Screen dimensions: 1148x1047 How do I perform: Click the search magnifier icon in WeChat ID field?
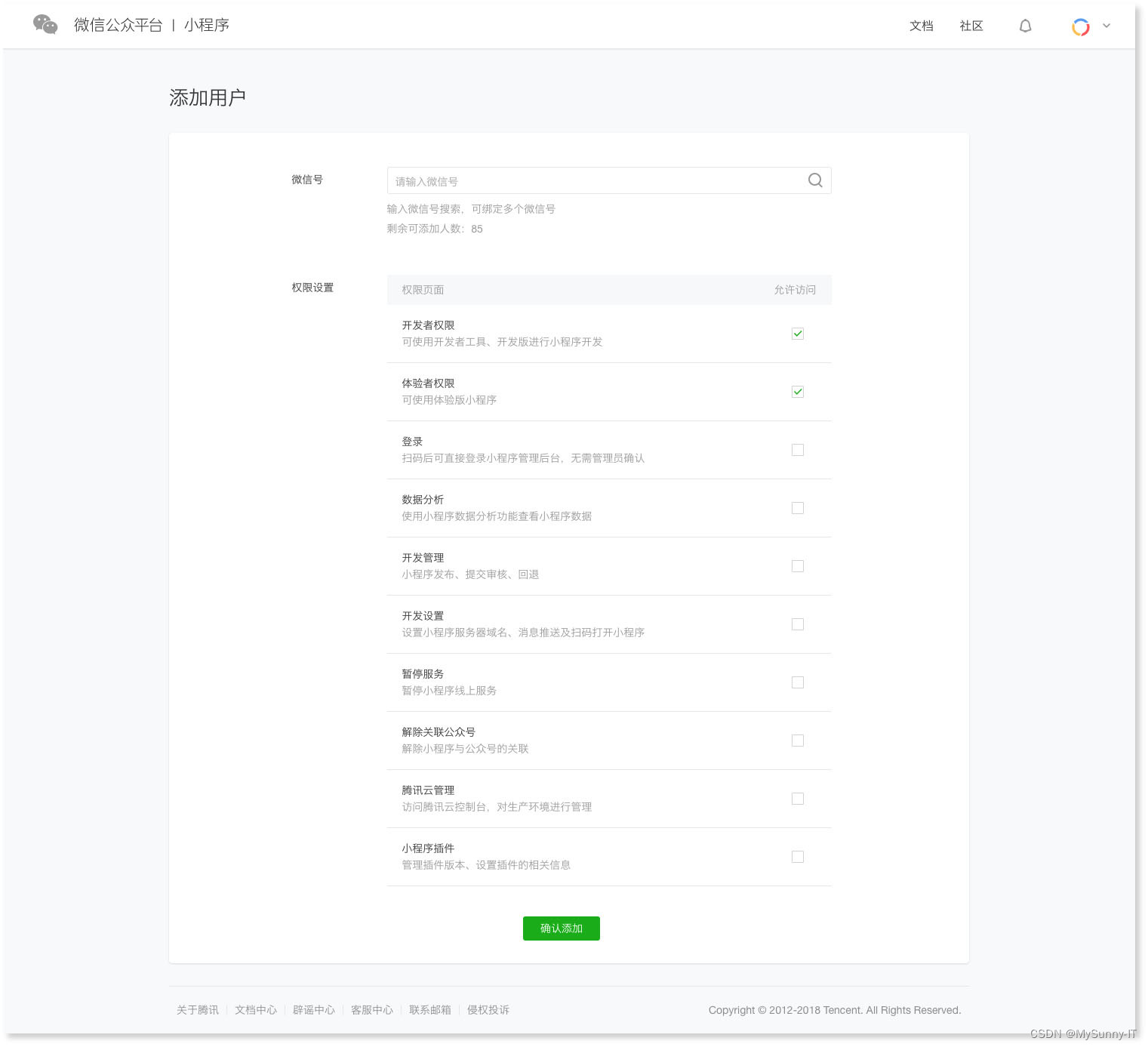click(815, 180)
